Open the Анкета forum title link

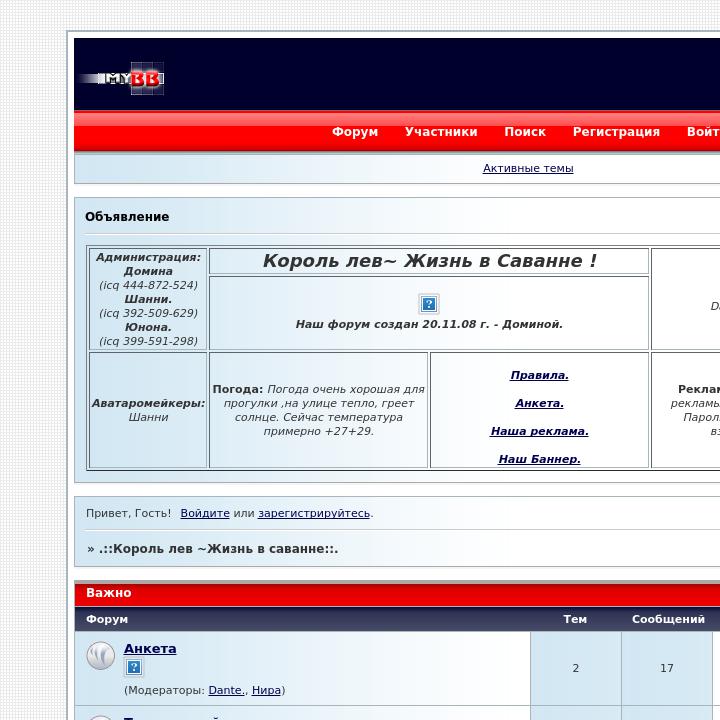[150, 648]
